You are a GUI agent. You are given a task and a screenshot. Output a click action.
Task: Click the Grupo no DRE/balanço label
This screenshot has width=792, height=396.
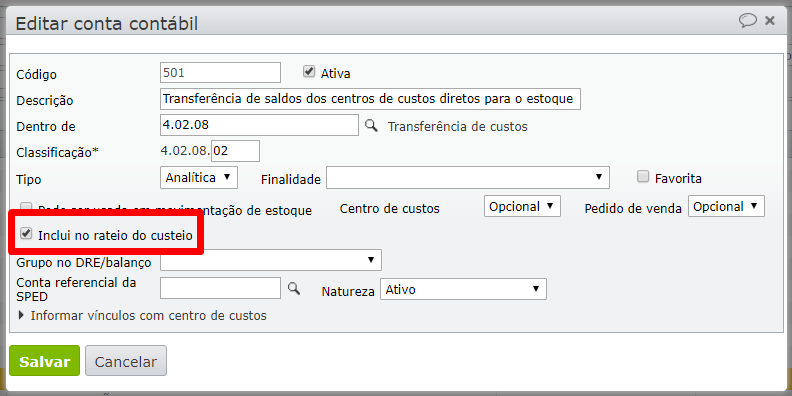(84, 263)
